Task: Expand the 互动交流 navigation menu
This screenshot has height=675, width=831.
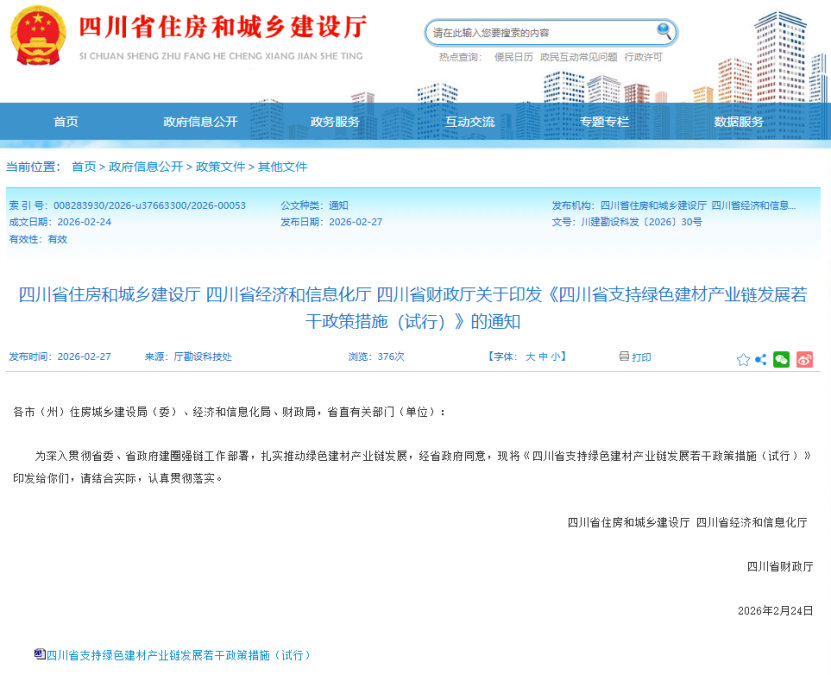Action: point(470,122)
